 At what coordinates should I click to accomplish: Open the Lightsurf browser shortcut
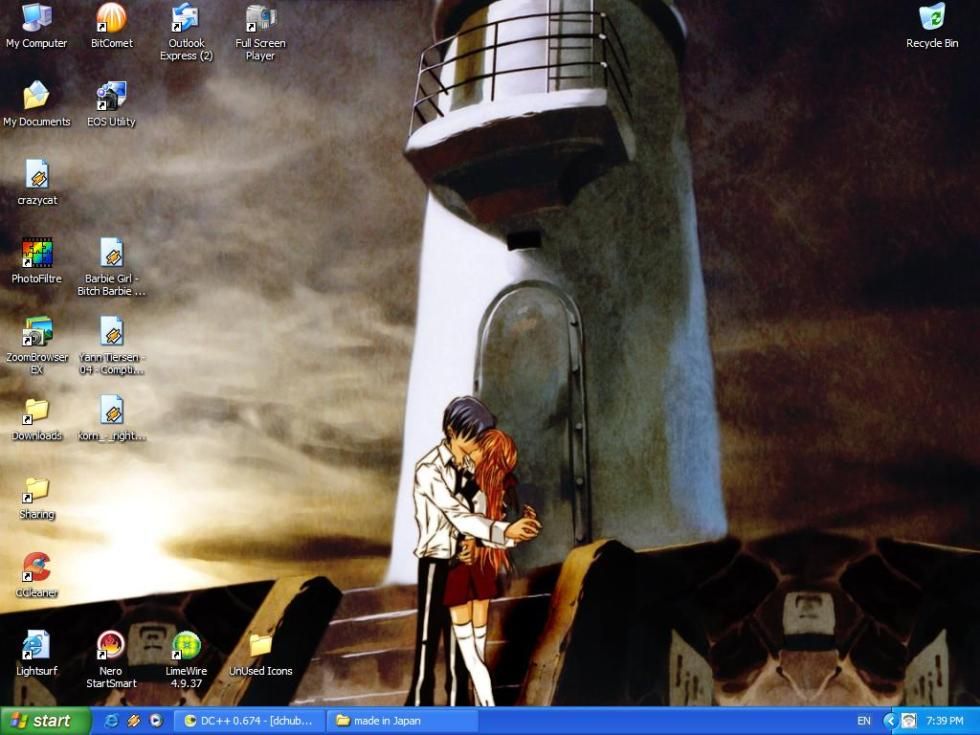pos(37,654)
